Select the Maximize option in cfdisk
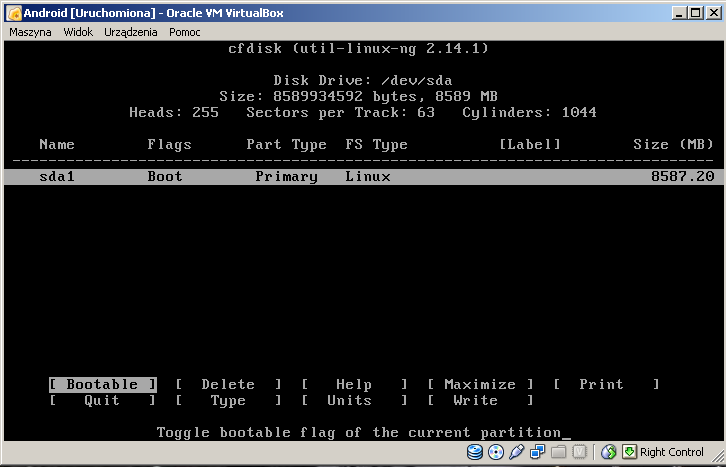The height and width of the screenshot is (467, 726). (480, 384)
